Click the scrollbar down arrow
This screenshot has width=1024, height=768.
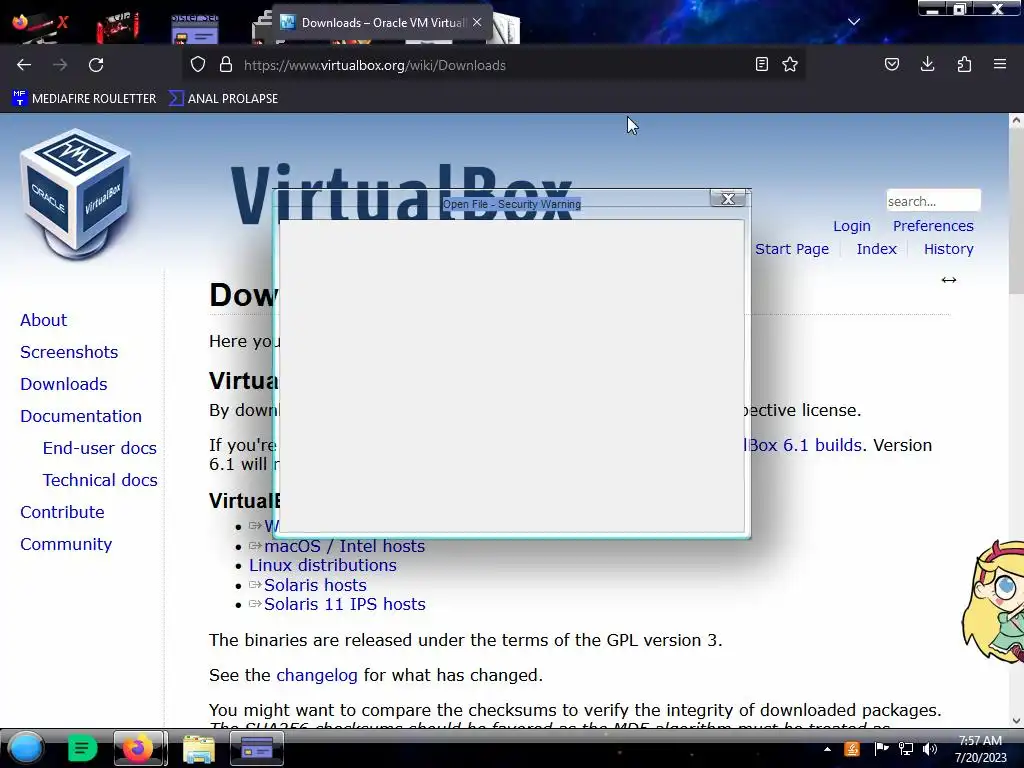point(1016,721)
